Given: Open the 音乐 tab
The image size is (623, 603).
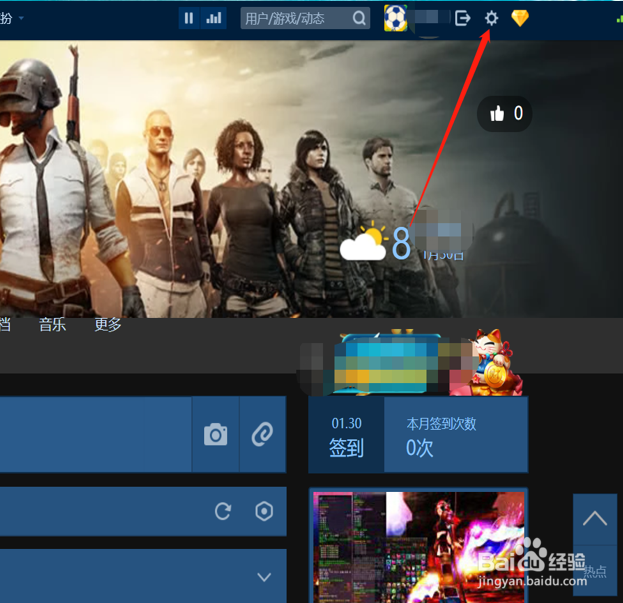Looking at the screenshot, I should tap(52, 325).
